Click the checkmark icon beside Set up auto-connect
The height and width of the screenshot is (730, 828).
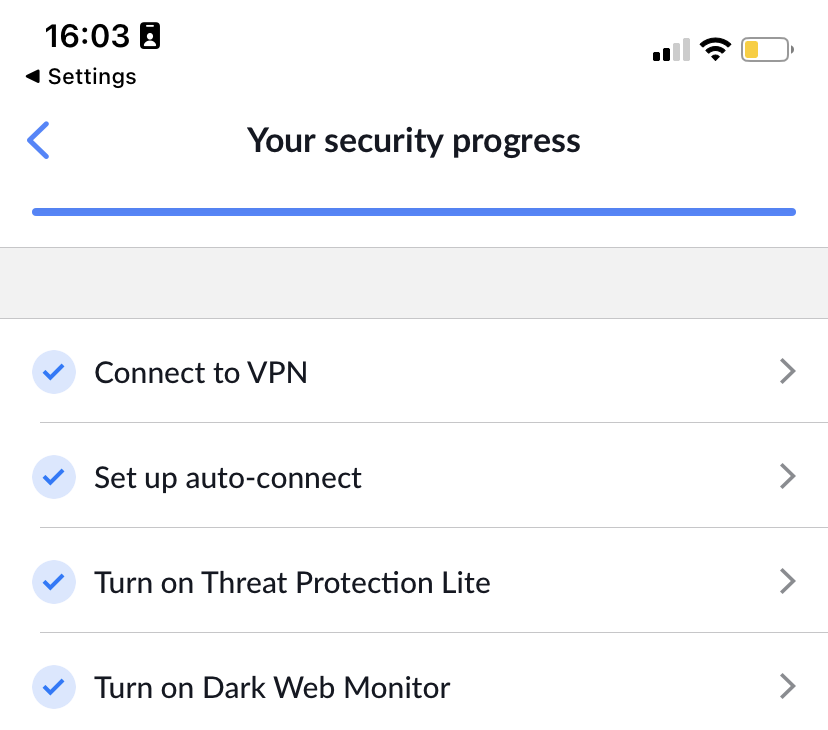[54, 477]
